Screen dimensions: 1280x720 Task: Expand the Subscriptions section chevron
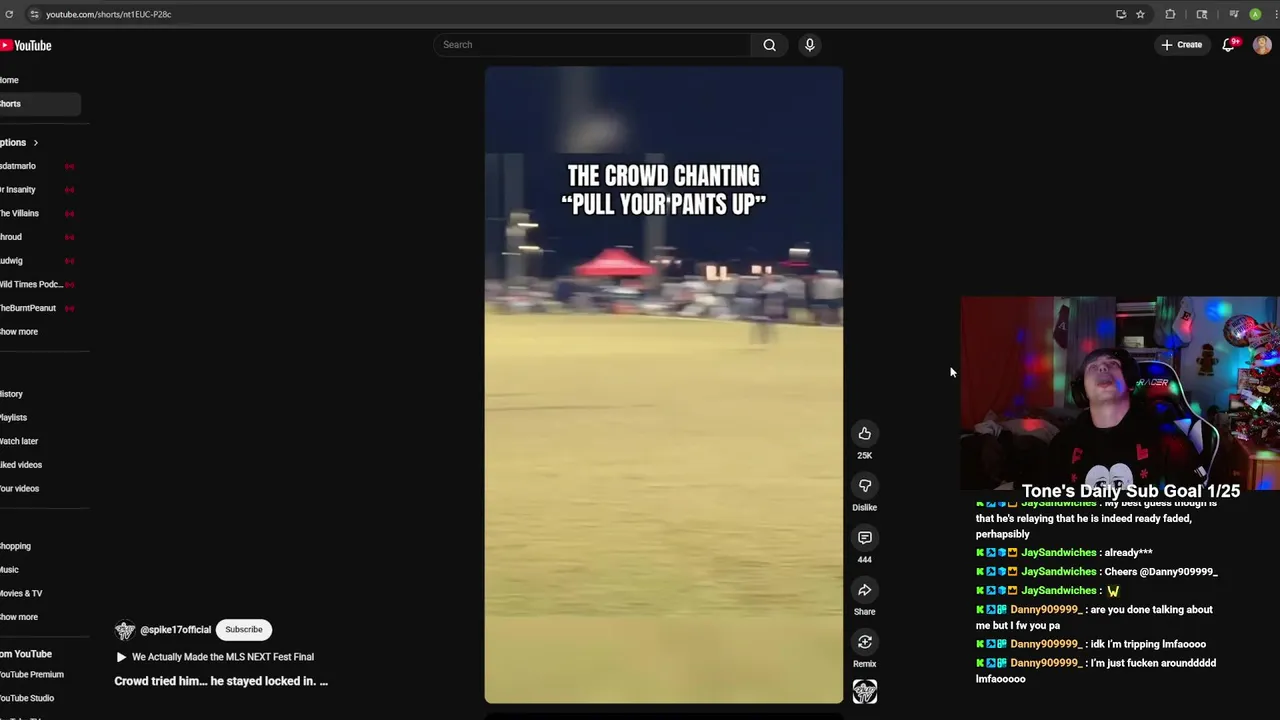[x=35, y=142]
